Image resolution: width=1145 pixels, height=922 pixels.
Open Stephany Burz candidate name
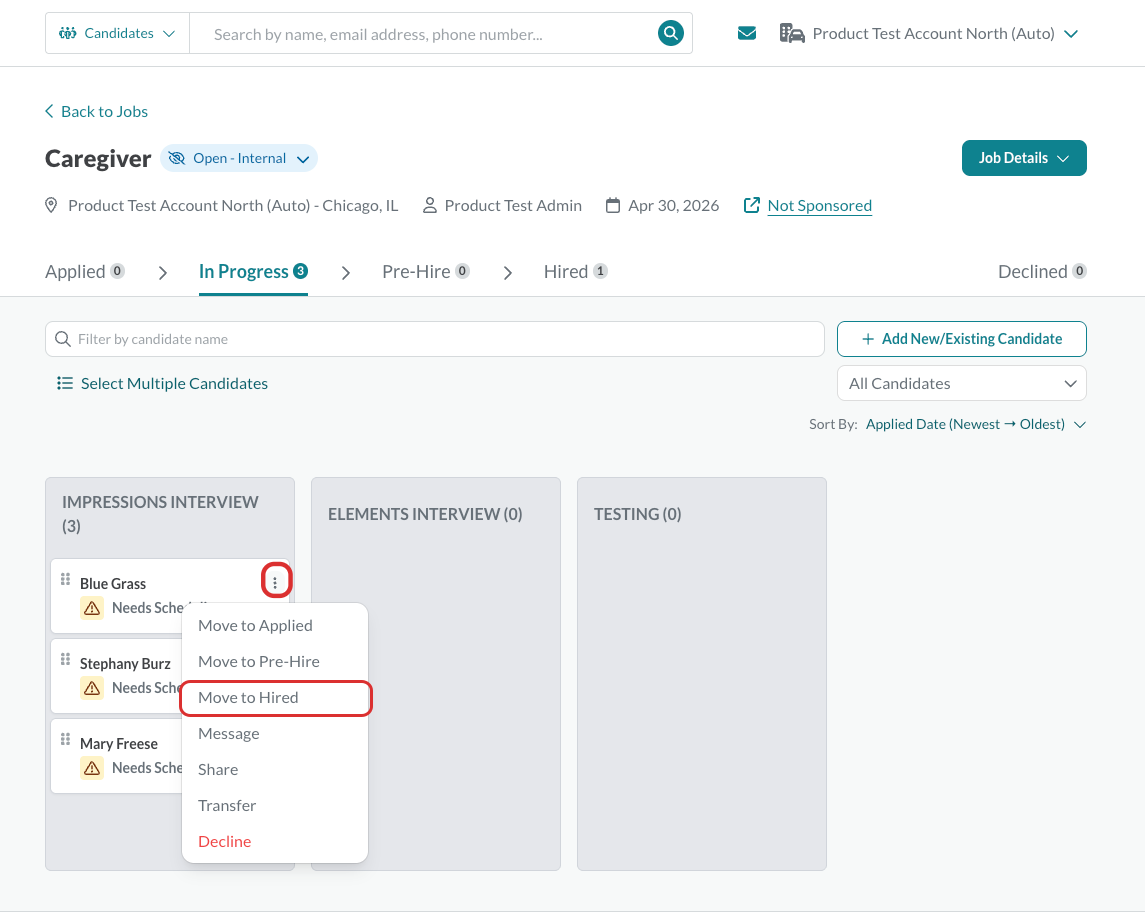[126, 664]
